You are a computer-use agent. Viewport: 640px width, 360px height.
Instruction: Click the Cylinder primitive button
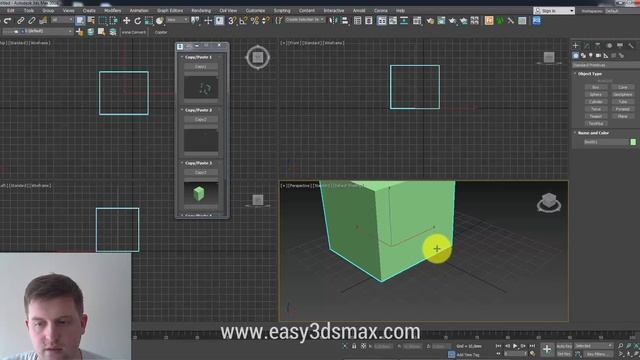coord(596,102)
